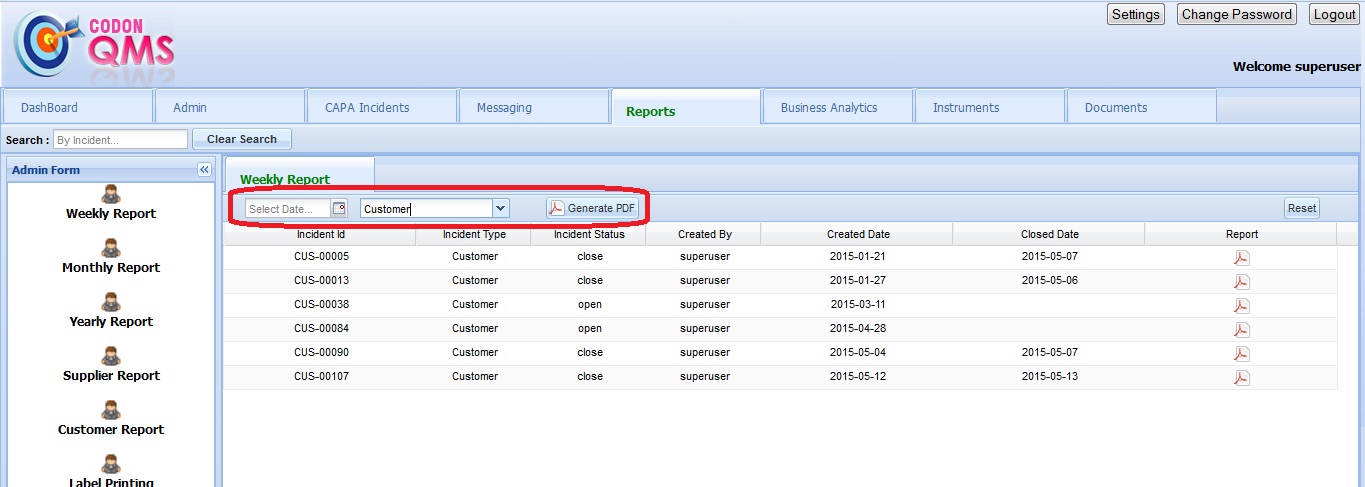Screen dimensions: 1365x487
Task: Open PDF report for incident CUS-00038
Action: [x=1241, y=305]
